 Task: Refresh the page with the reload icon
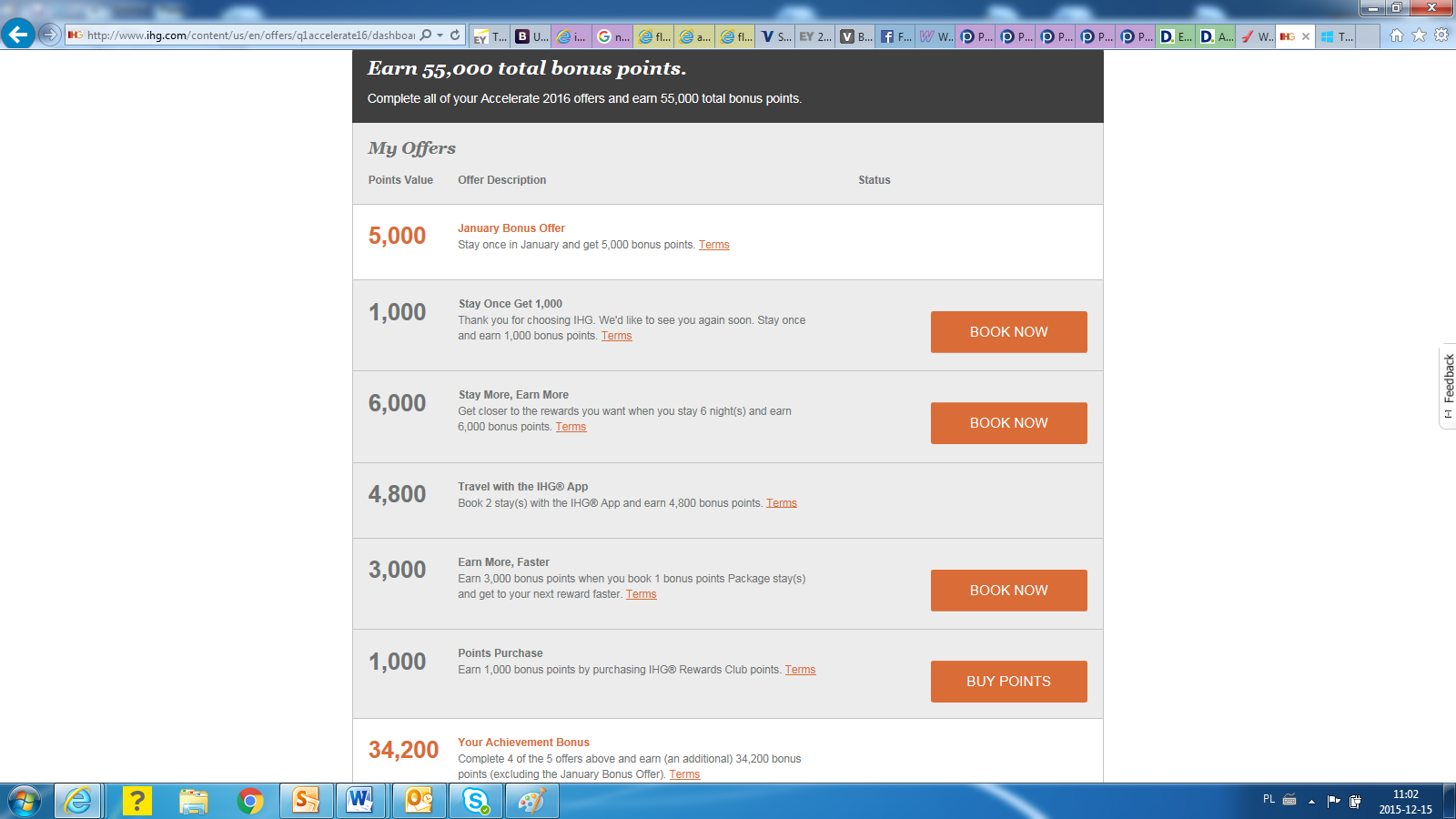point(455,35)
